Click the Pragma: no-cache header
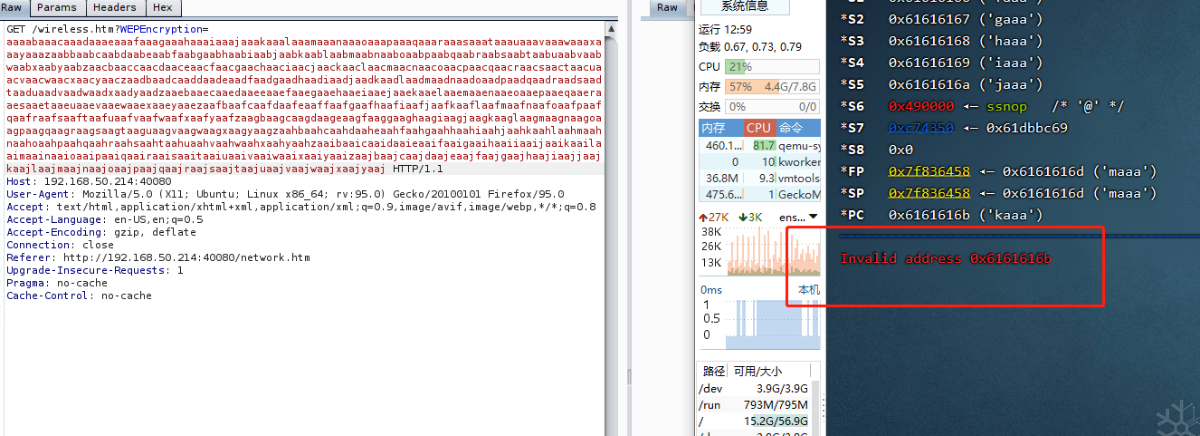 55,283
